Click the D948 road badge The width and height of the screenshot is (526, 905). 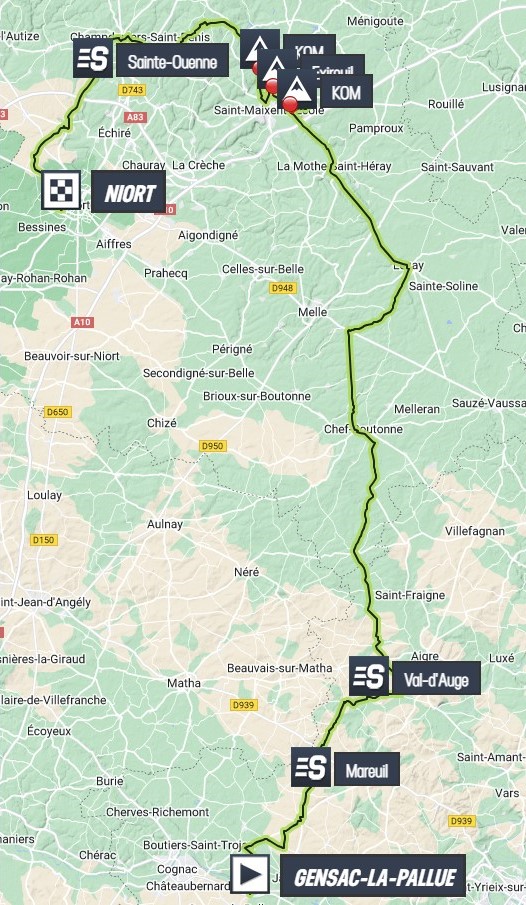click(282, 287)
